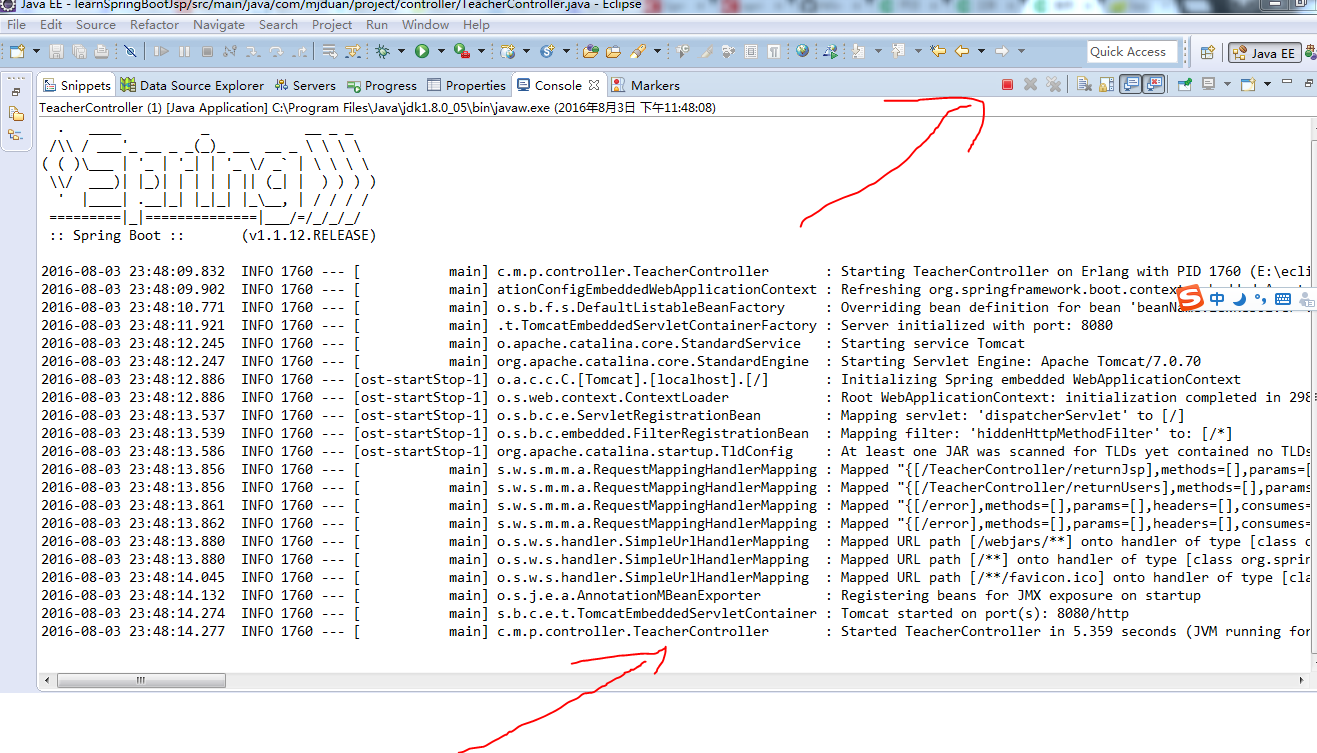Select the Java EE perspective button
This screenshot has width=1317, height=753.
coord(1266,53)
